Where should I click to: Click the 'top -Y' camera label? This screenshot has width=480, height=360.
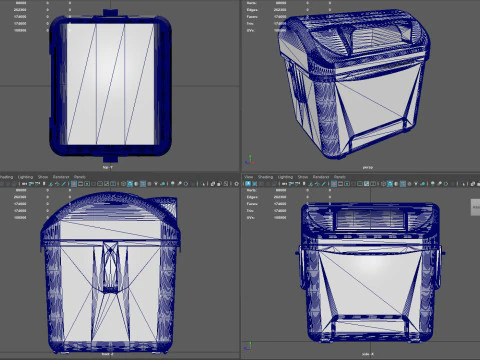click(x=107, y=167)
